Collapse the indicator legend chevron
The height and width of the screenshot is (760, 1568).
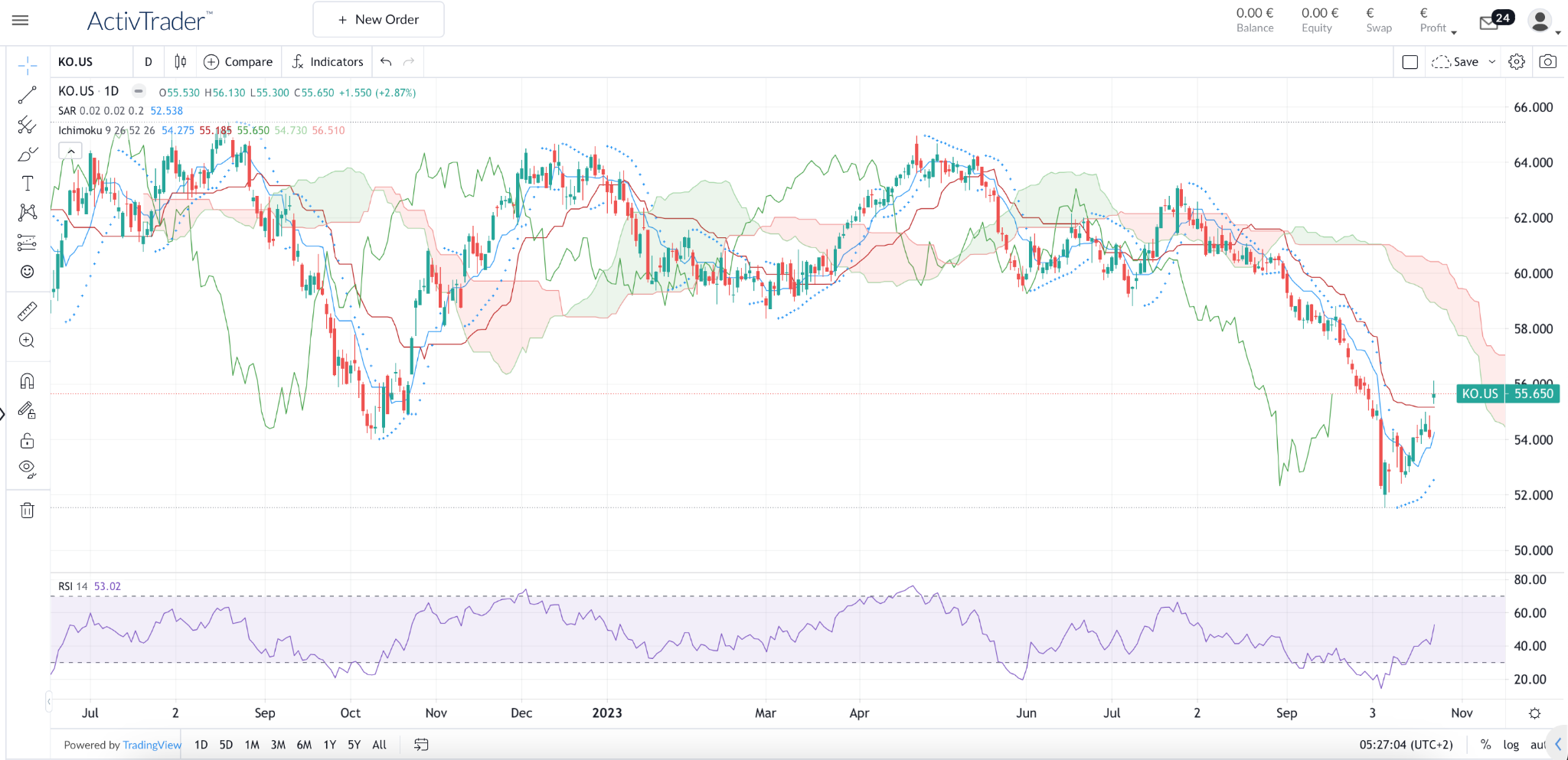coord(70,152)
